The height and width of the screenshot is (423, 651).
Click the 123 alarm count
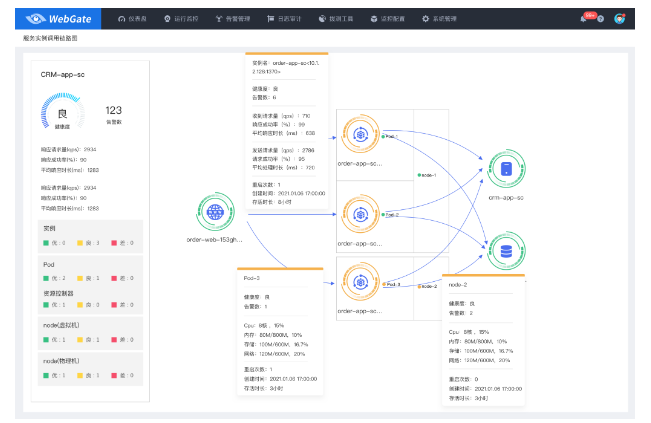click(x=113, y=110)
